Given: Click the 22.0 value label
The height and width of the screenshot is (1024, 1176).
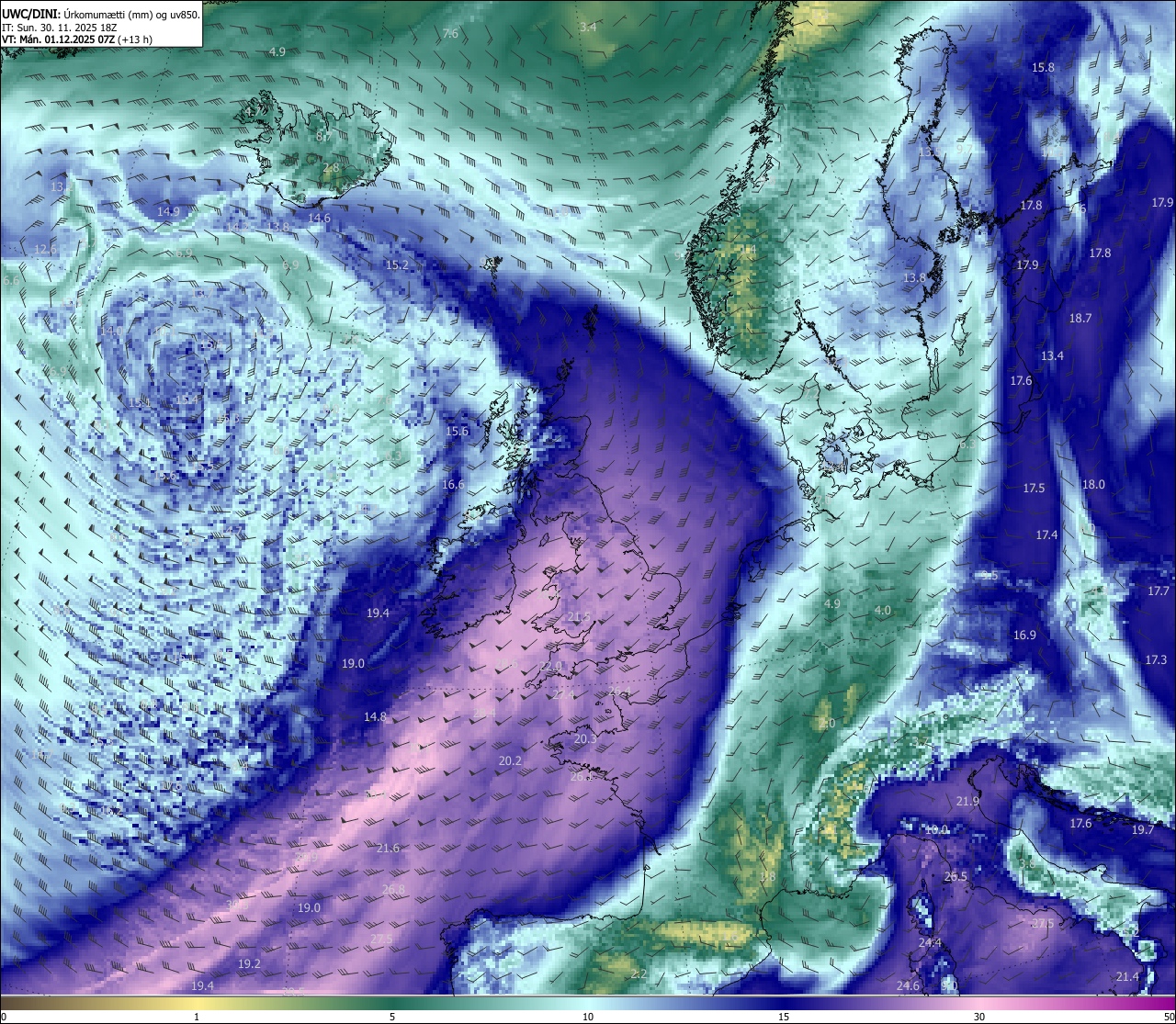Looking at the screenshot, I should (x=550, y=666).
